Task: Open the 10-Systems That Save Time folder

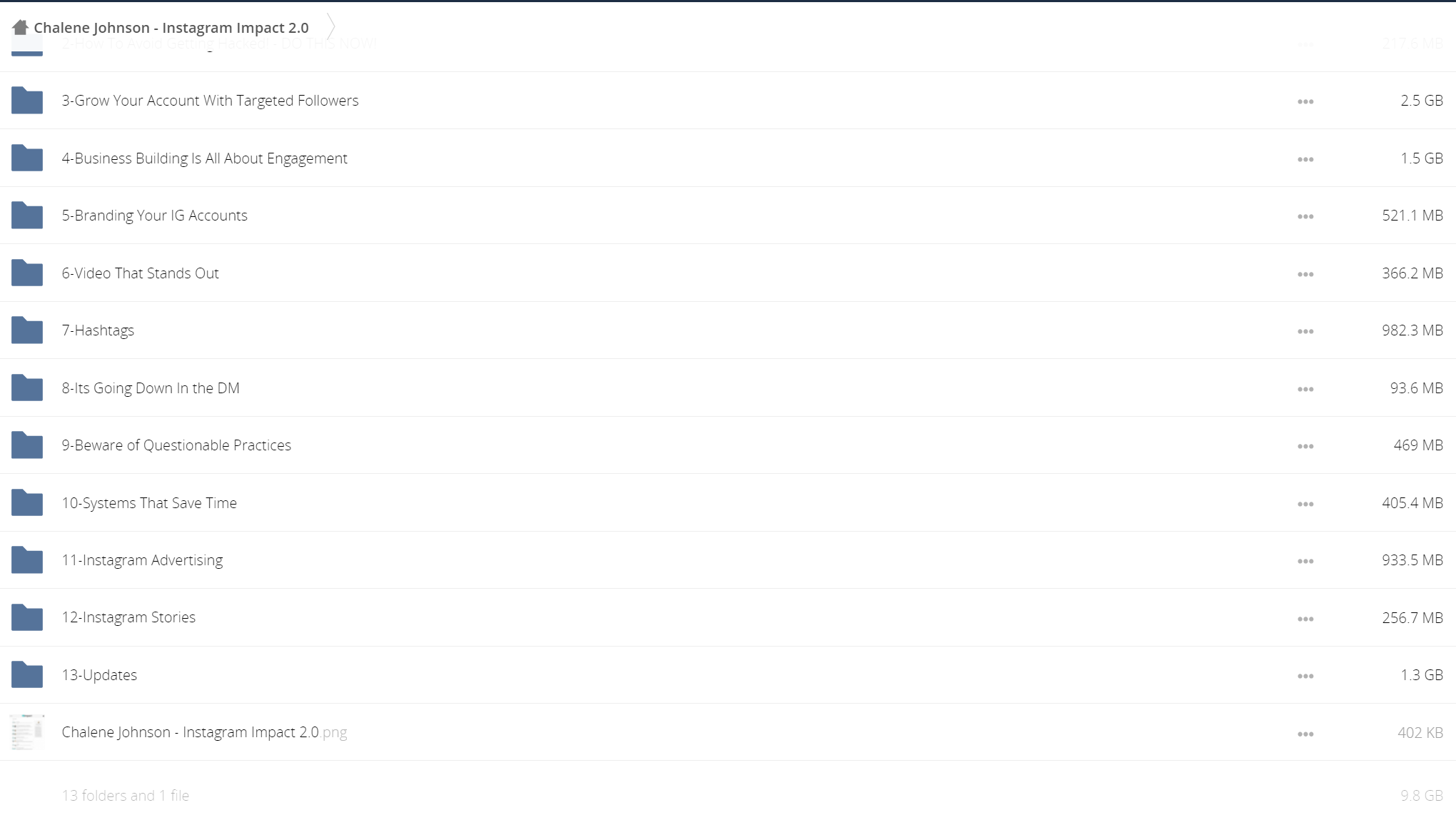Action: [149, 503]
